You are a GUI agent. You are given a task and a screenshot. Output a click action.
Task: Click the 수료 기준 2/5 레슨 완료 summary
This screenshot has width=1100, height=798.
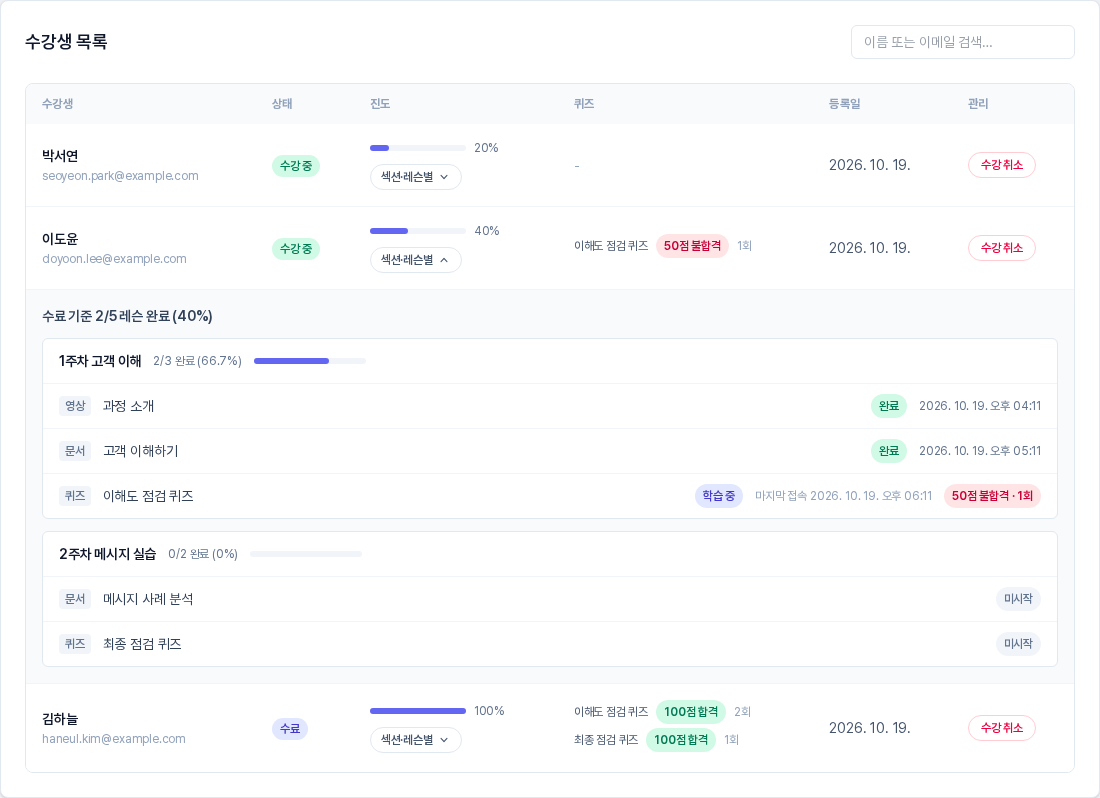point(127,316)
